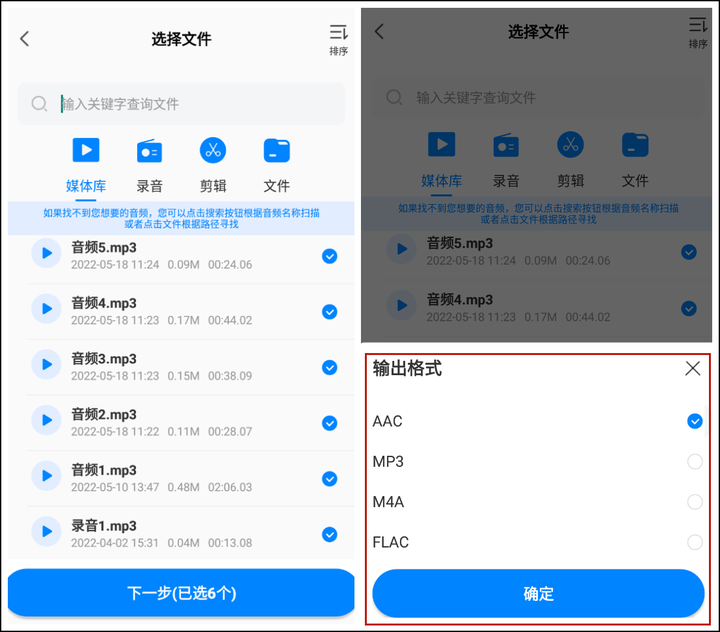Focus the 输入关键字查询文件 search field on left
720x632 pixels.
coord(181,104)
